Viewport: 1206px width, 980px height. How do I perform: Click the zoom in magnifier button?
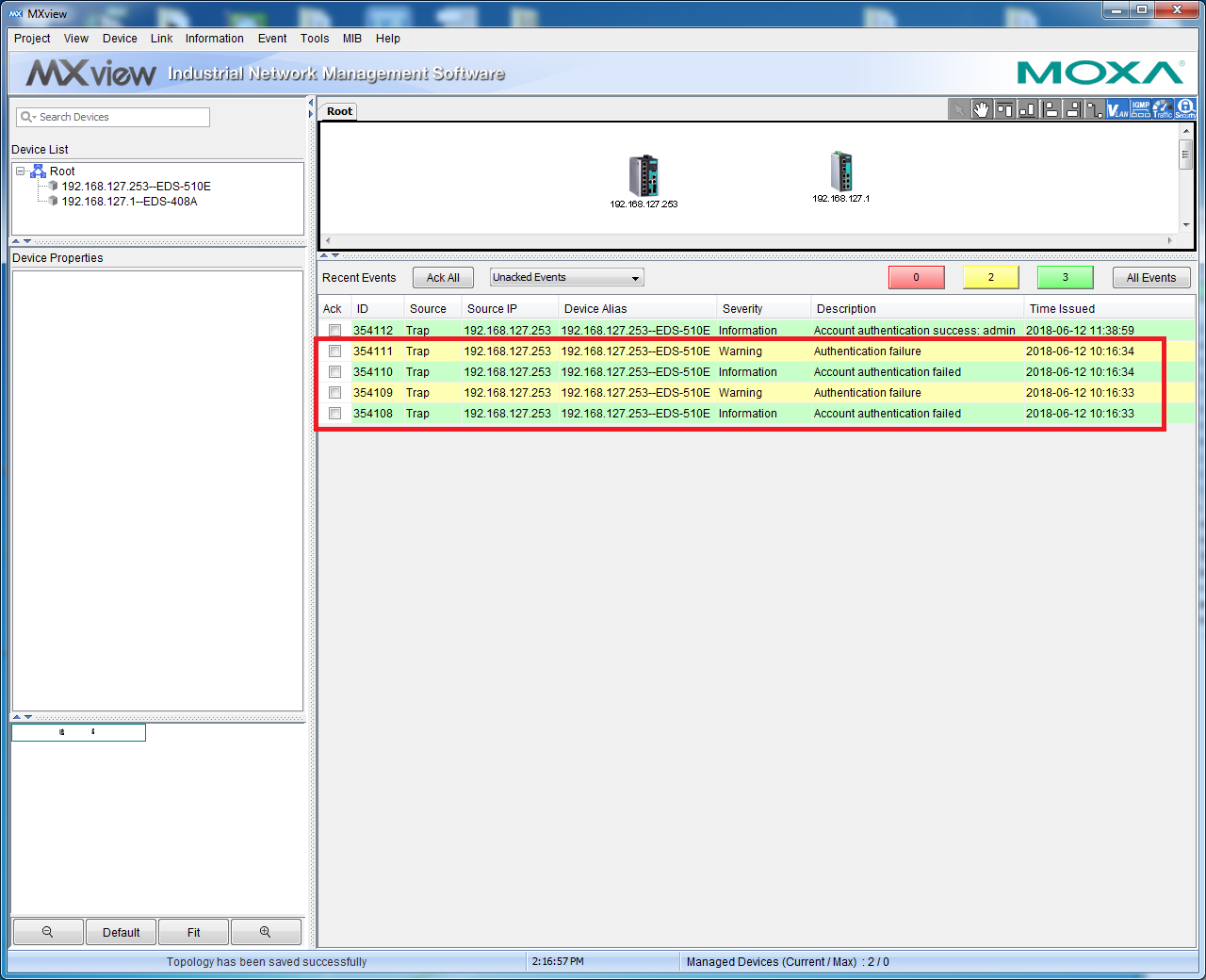pyautogui.click(x=266, y=932)
